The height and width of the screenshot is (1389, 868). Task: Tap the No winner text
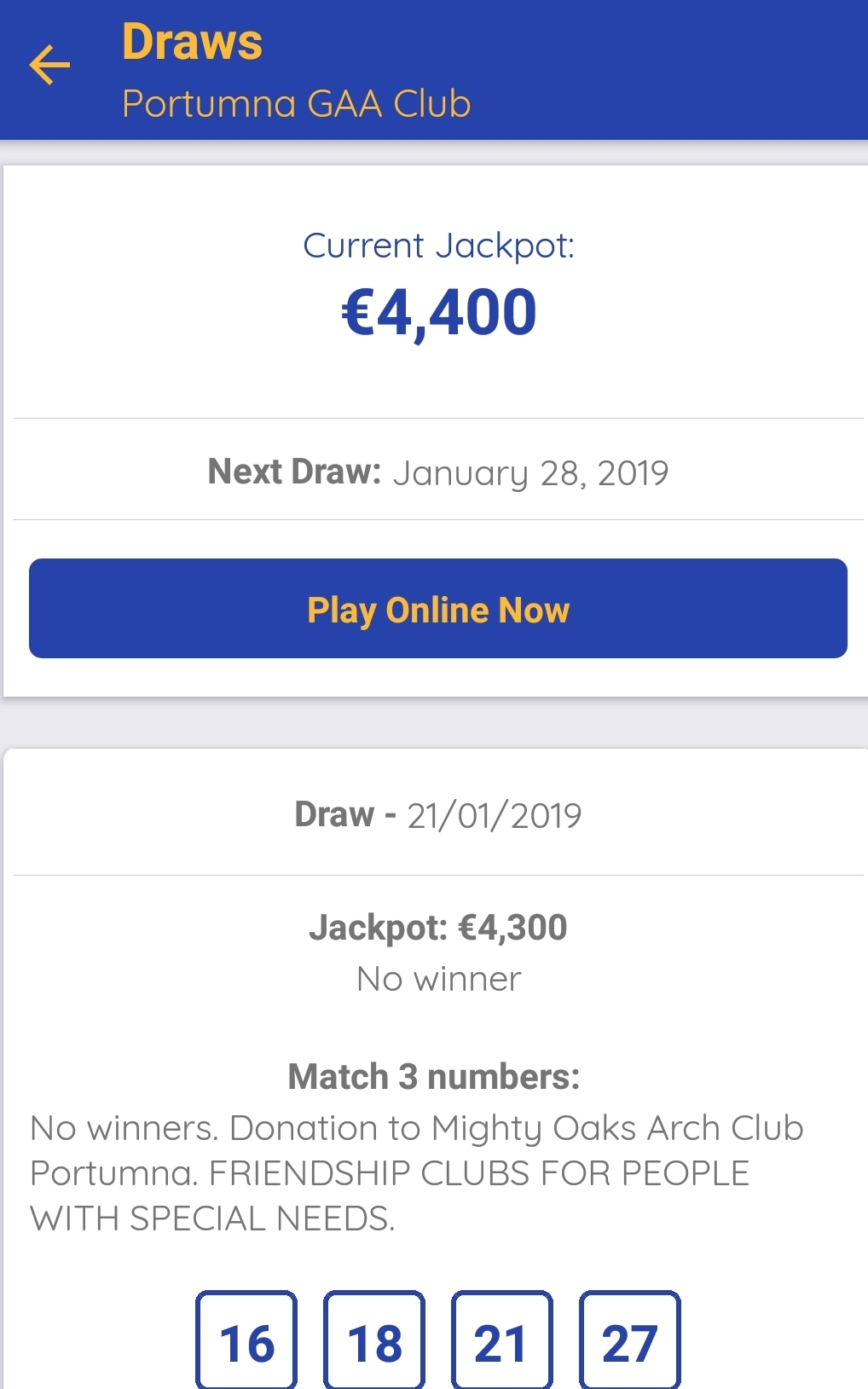(x=438, y=979)
